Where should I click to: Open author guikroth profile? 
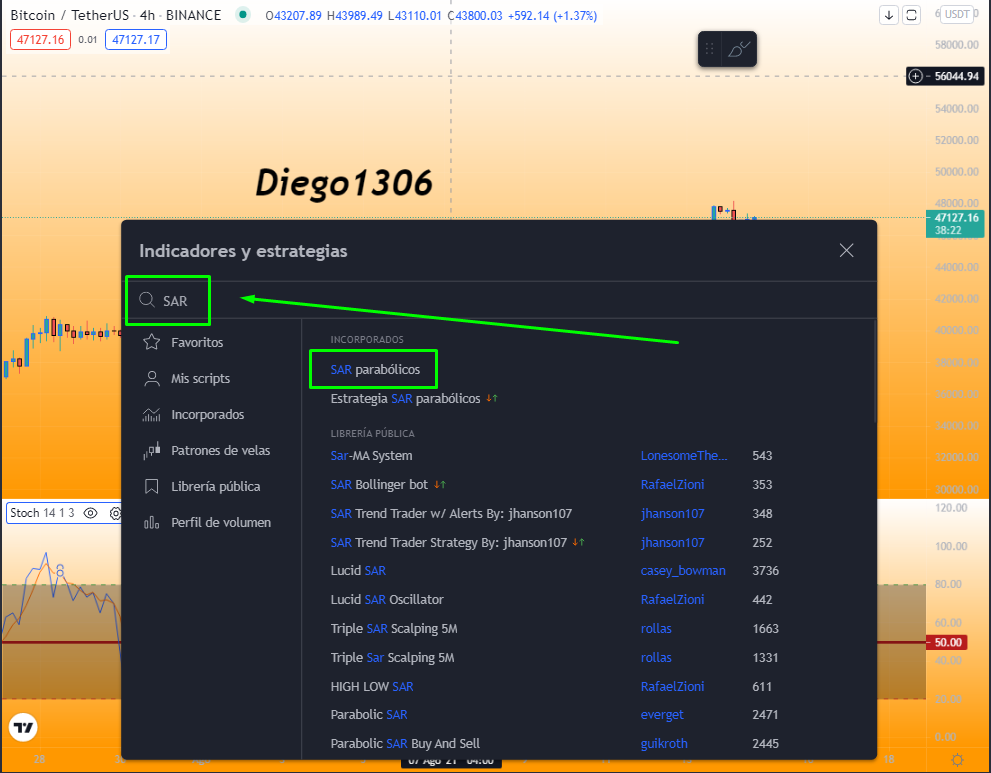tap(664, 743)
